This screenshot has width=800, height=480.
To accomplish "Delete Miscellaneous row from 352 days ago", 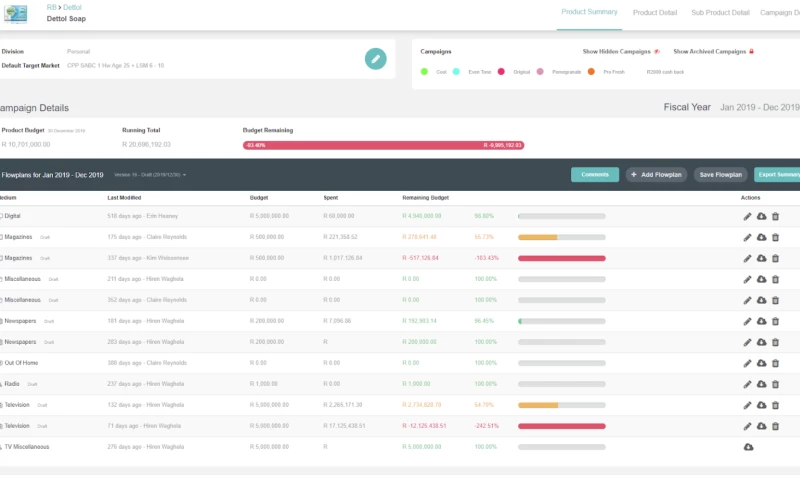I will (x=775, y=300).
